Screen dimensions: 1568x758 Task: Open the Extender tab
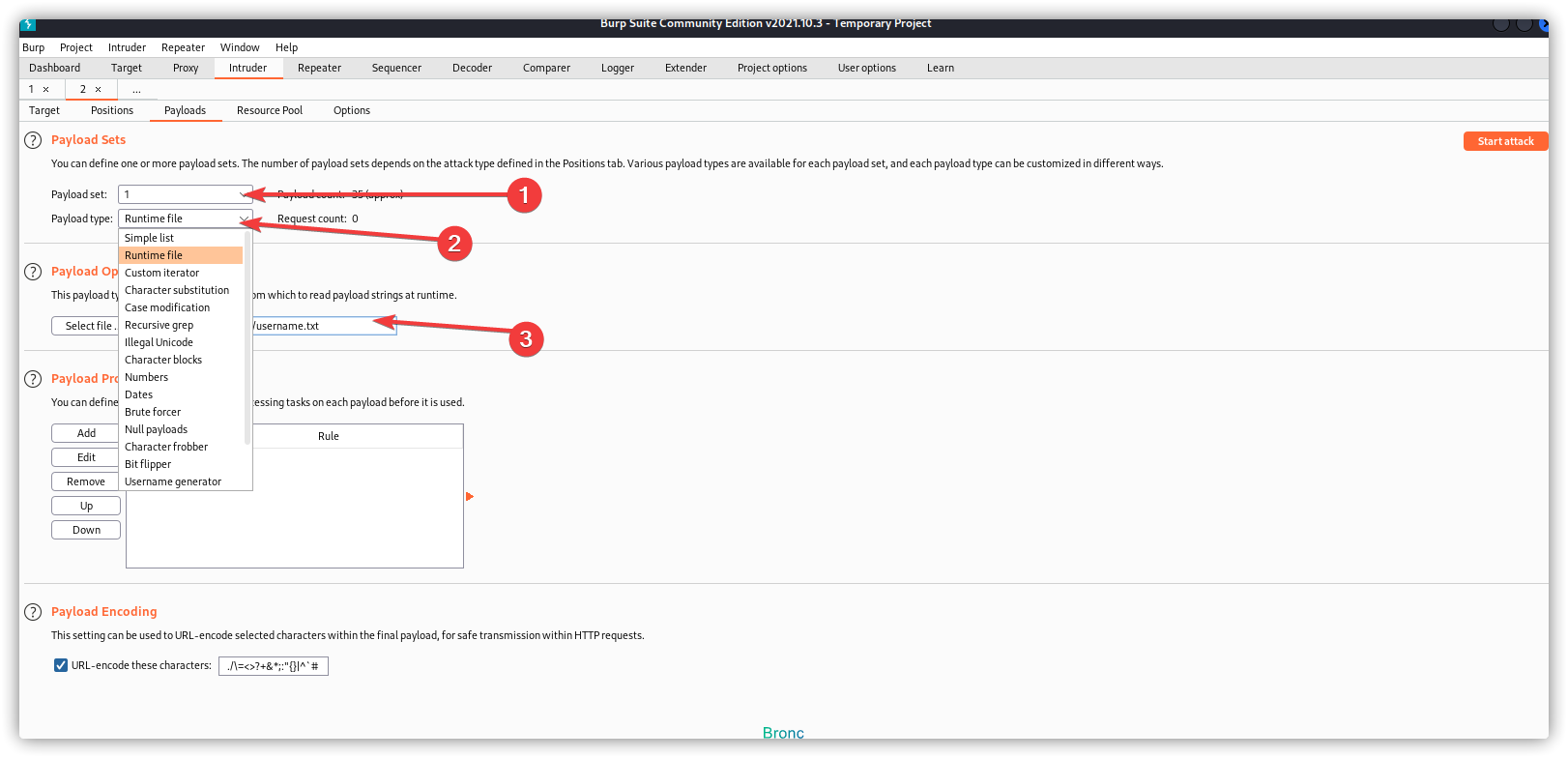point(685,68)
